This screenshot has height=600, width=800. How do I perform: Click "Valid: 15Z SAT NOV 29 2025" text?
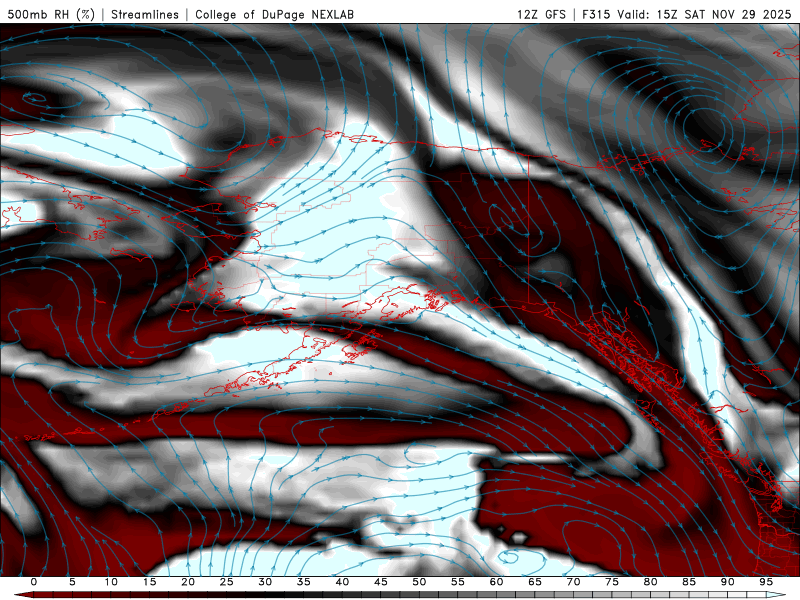tap(704, 14)
